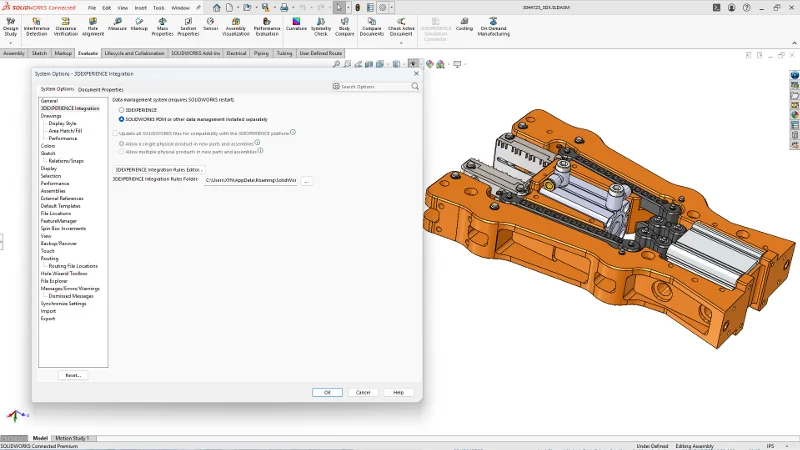
Task: Open the Sketch ribbon tab
Action: (39, 53)
